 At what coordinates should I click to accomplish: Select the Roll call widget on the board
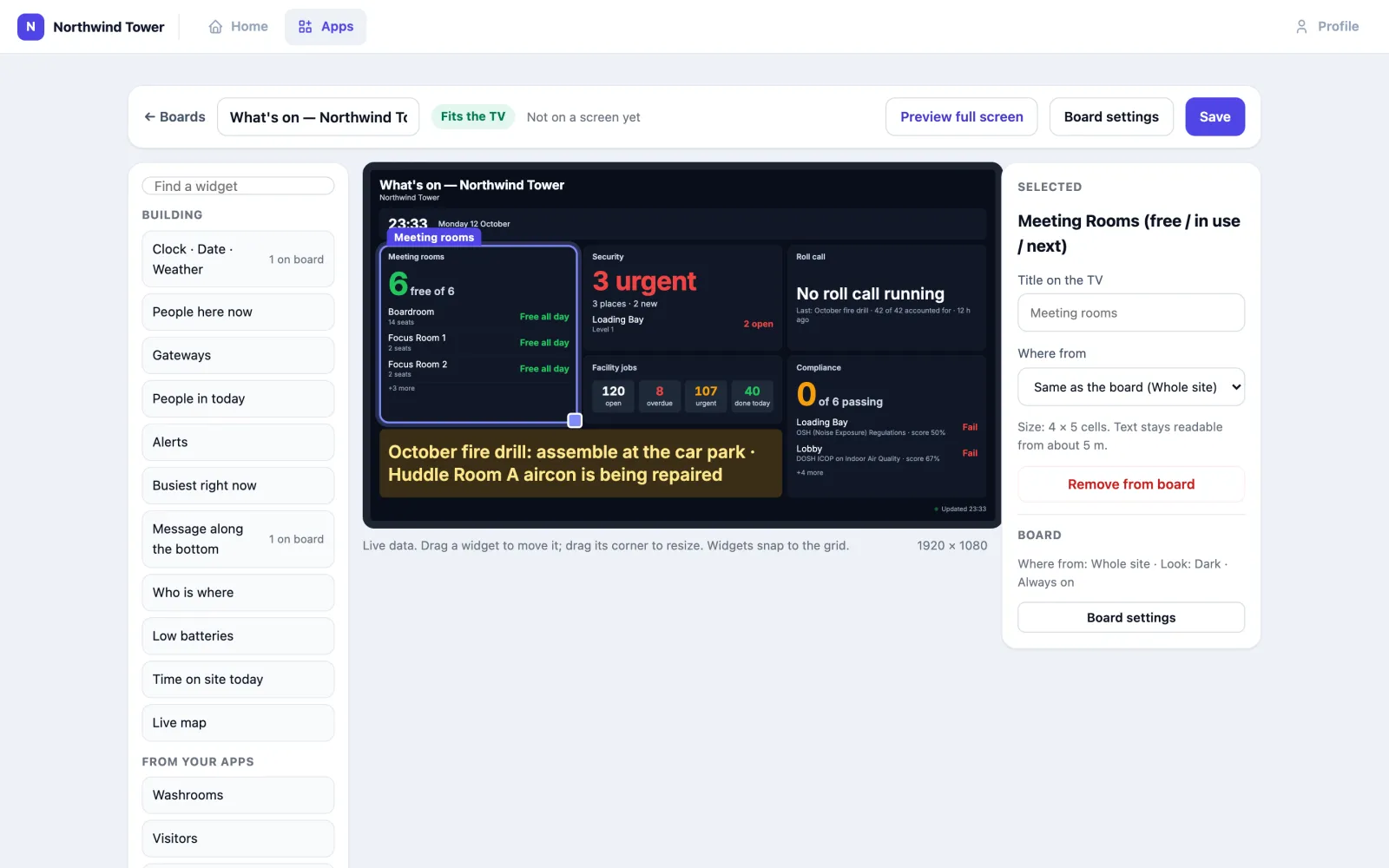(886, 298)
